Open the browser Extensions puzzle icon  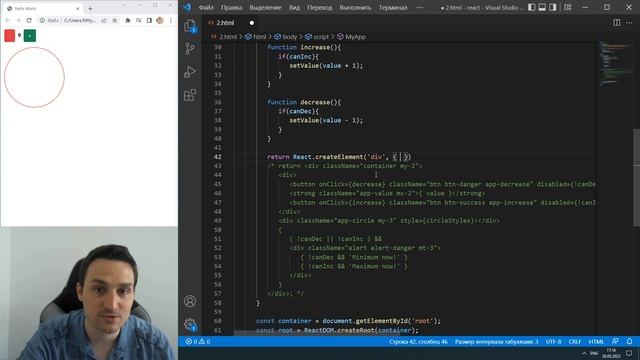coord(128,20)
